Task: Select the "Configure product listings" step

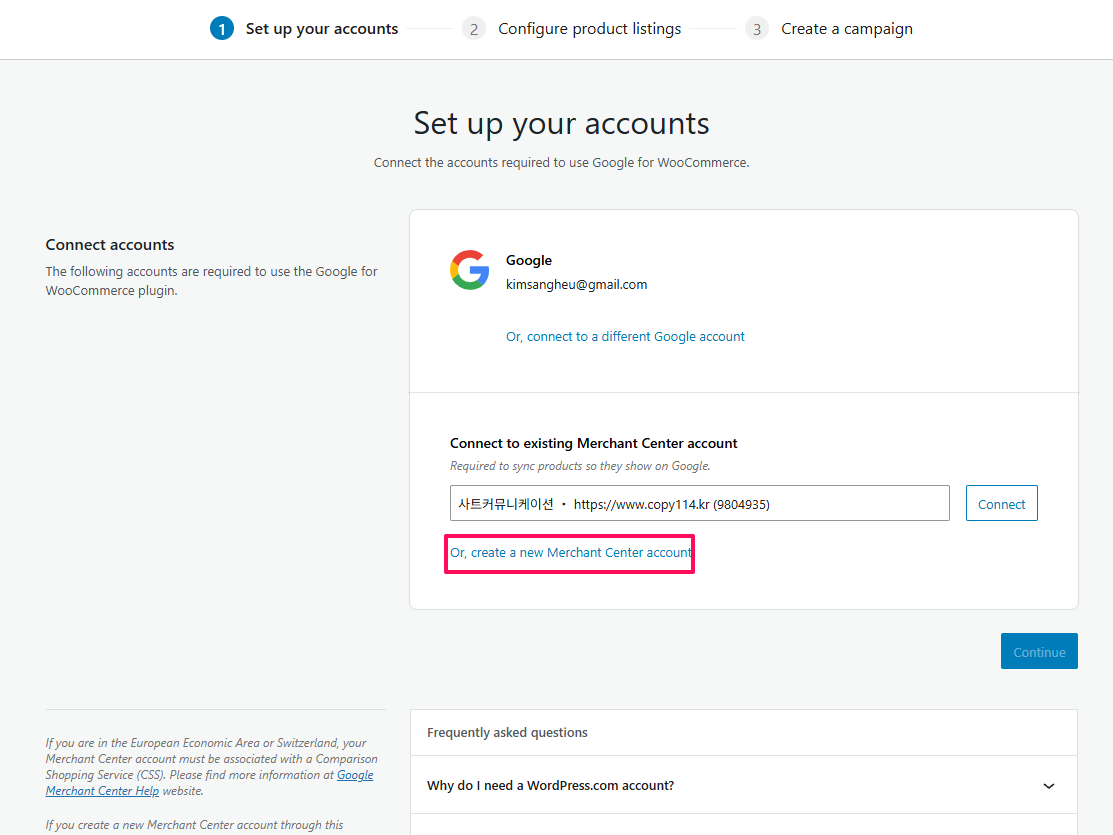Action: (589, 28)
